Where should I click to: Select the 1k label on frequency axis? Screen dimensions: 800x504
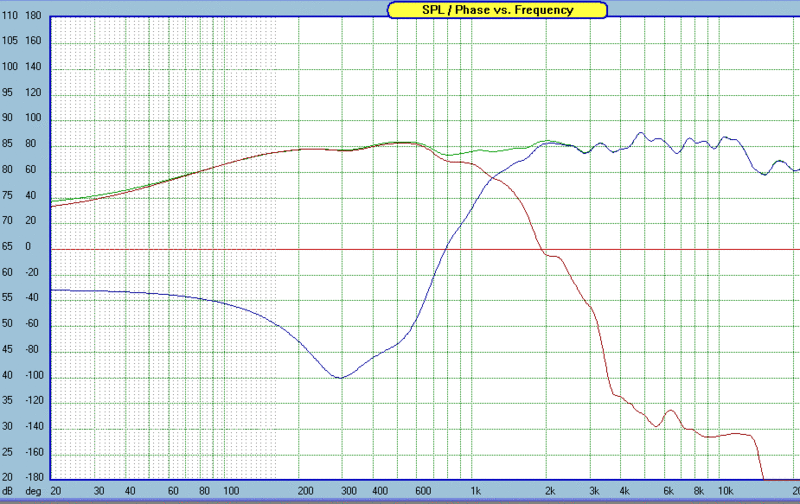click(476, 491)
